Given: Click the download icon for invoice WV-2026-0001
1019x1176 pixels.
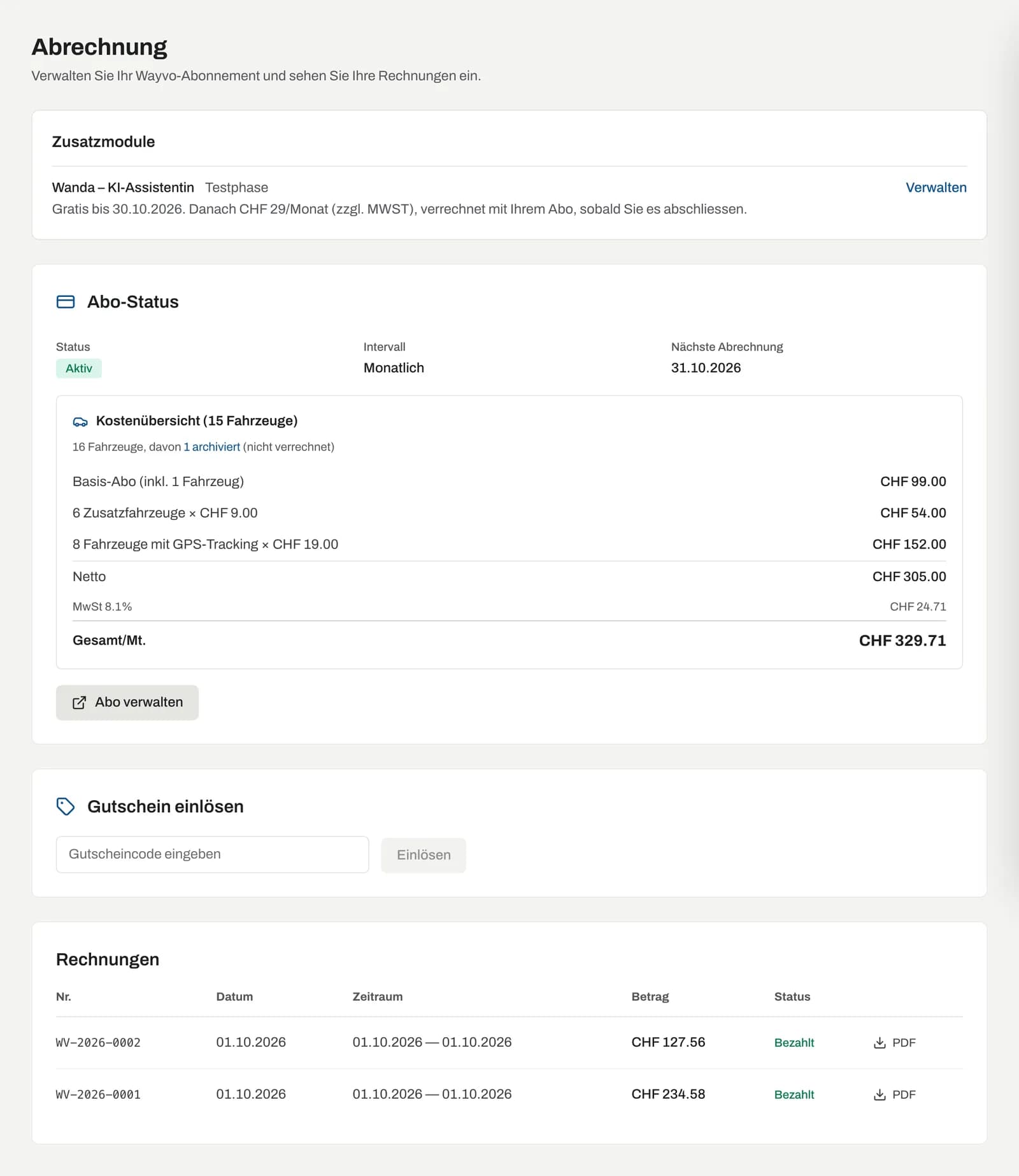Looking at the screenshot, I should point(880,1094).
